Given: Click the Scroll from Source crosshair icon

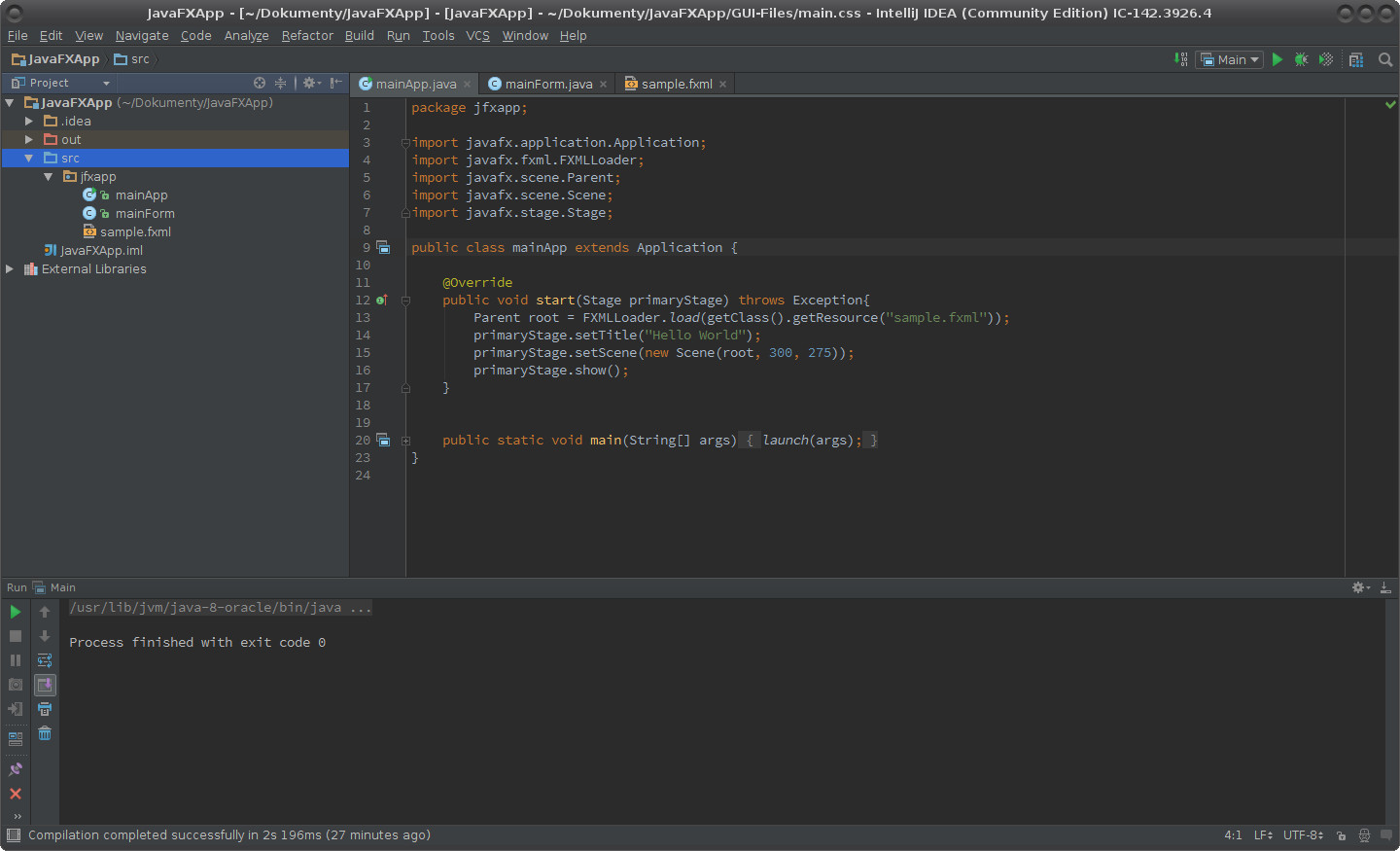Looking at the screenshot, I should click(260, 83).
